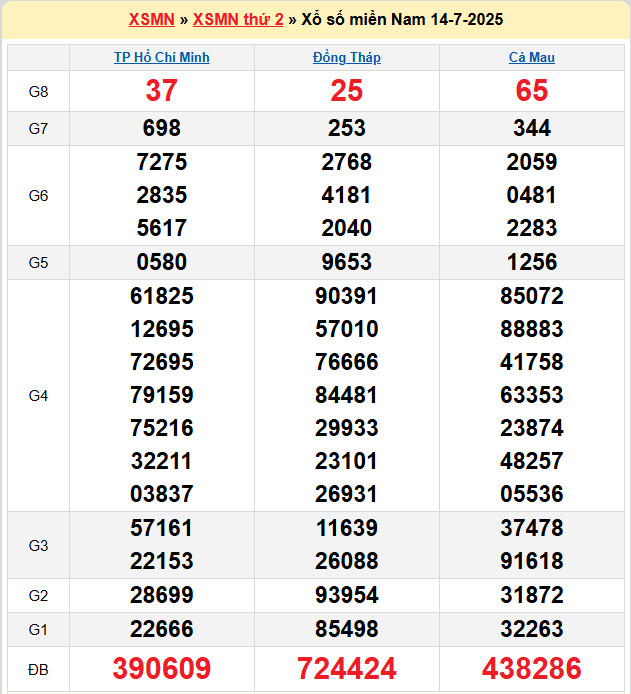Select the G6 number 2040
This screenshot has height=694, width=631.
point(346,228)
